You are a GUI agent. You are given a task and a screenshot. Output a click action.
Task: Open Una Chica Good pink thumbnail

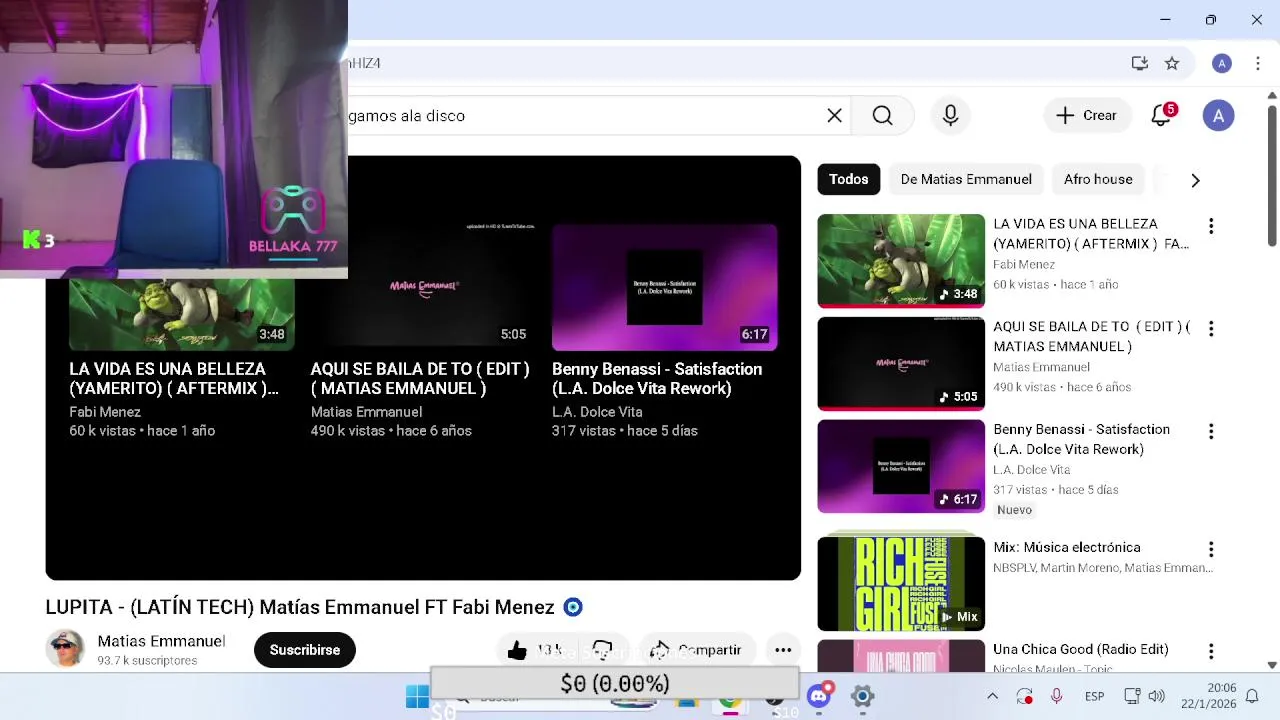[901, 656]
